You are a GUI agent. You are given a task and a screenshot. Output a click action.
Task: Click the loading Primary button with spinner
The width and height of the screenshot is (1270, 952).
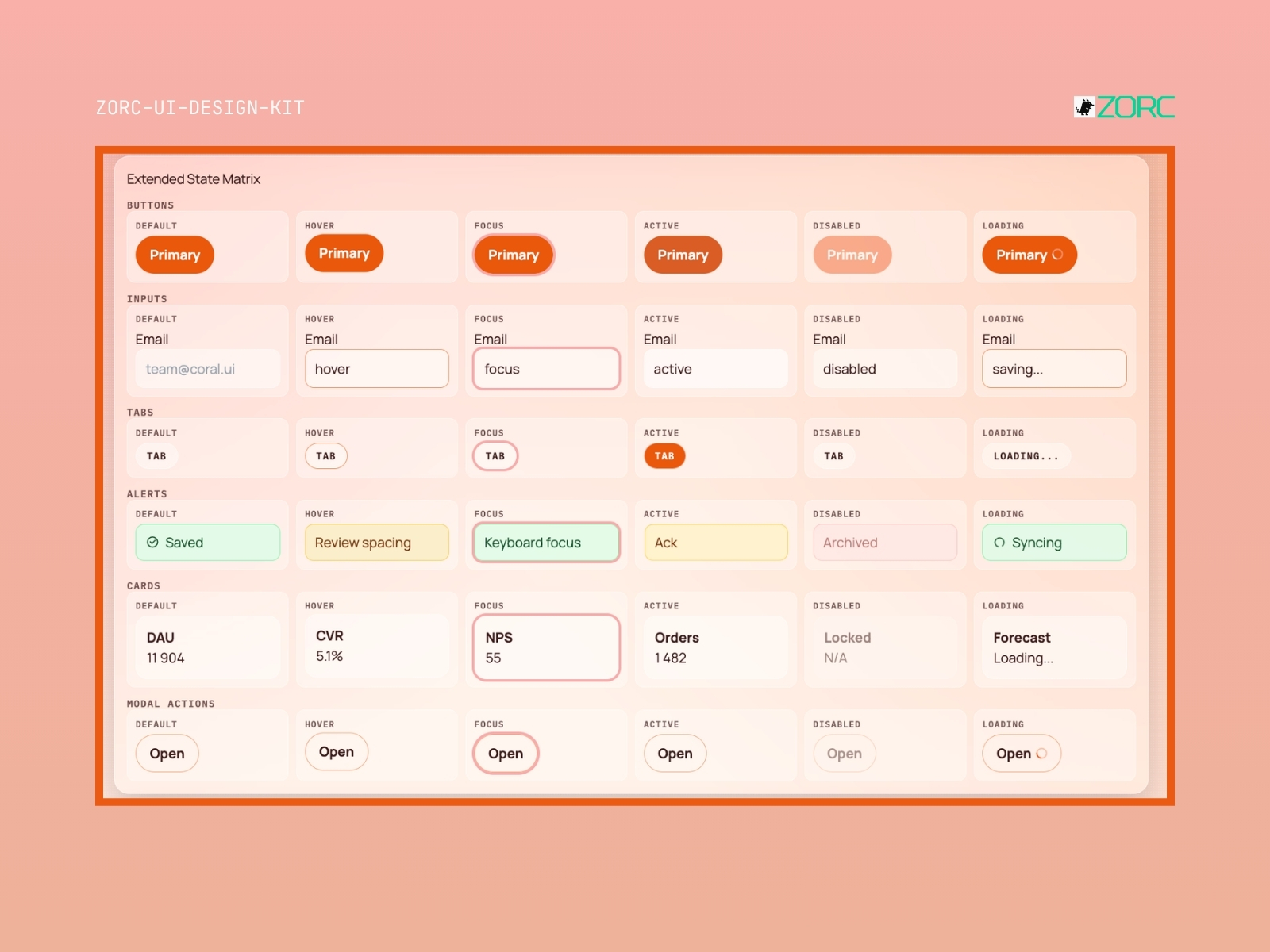[1029, 255]
